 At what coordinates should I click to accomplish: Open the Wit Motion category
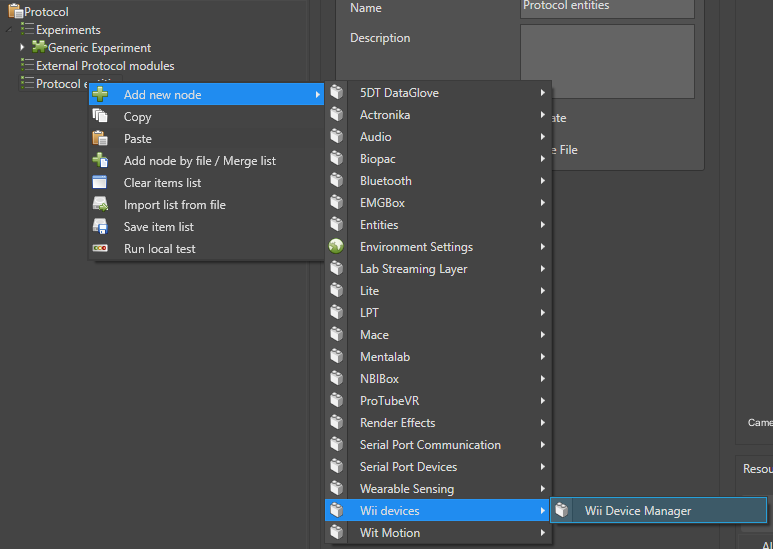pyautogui.click(x=438, y=532)
